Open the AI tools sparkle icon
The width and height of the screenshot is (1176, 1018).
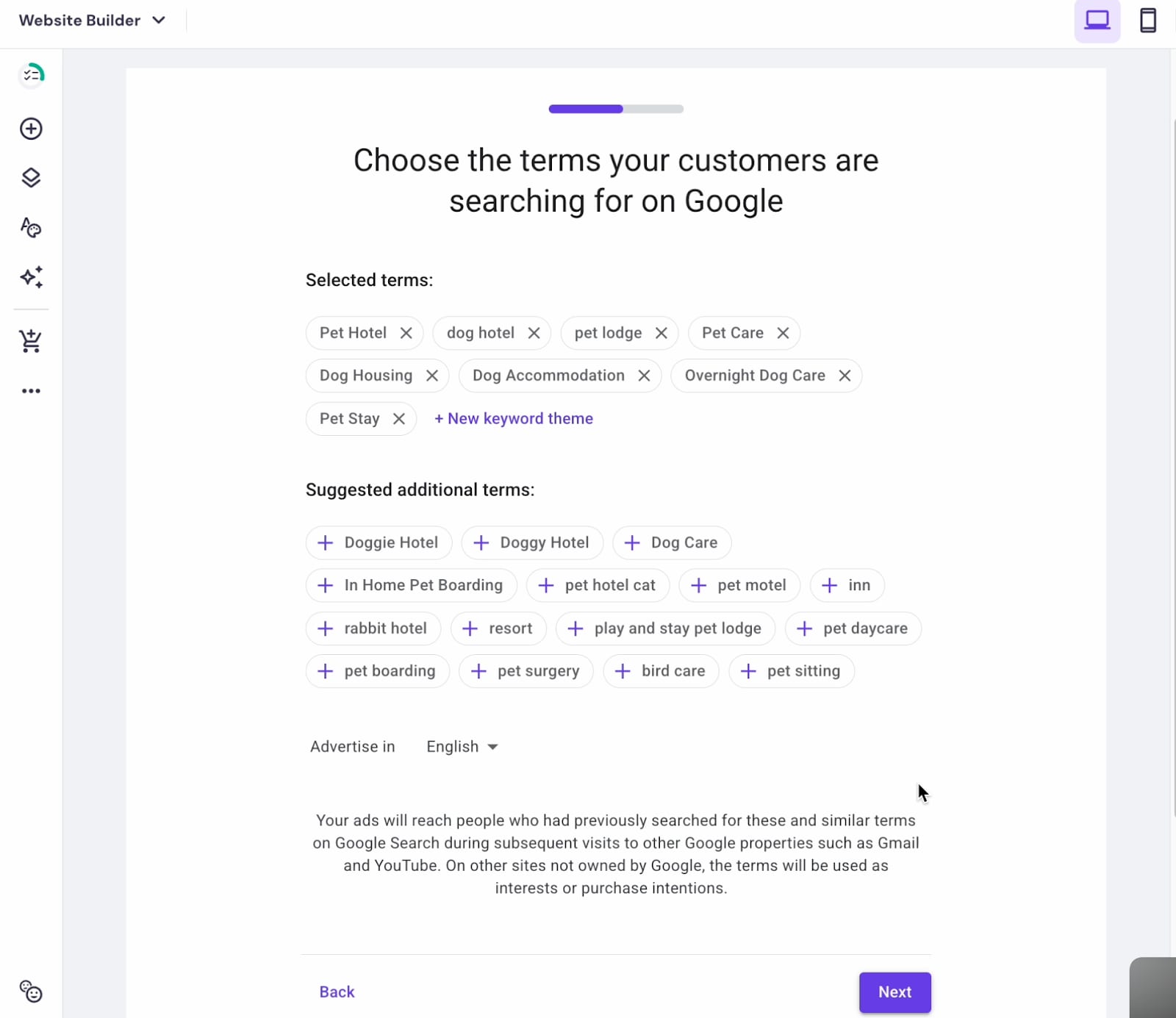31,277
